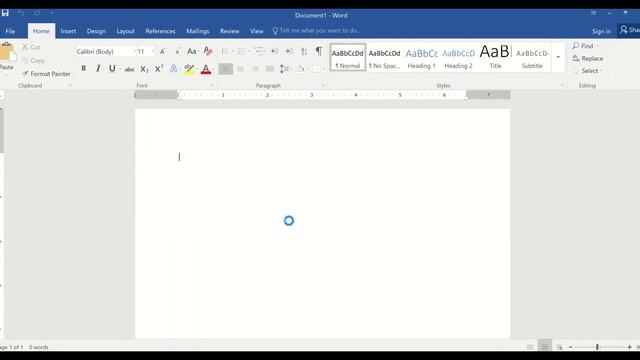Toggle Subscript formatting

144,69
